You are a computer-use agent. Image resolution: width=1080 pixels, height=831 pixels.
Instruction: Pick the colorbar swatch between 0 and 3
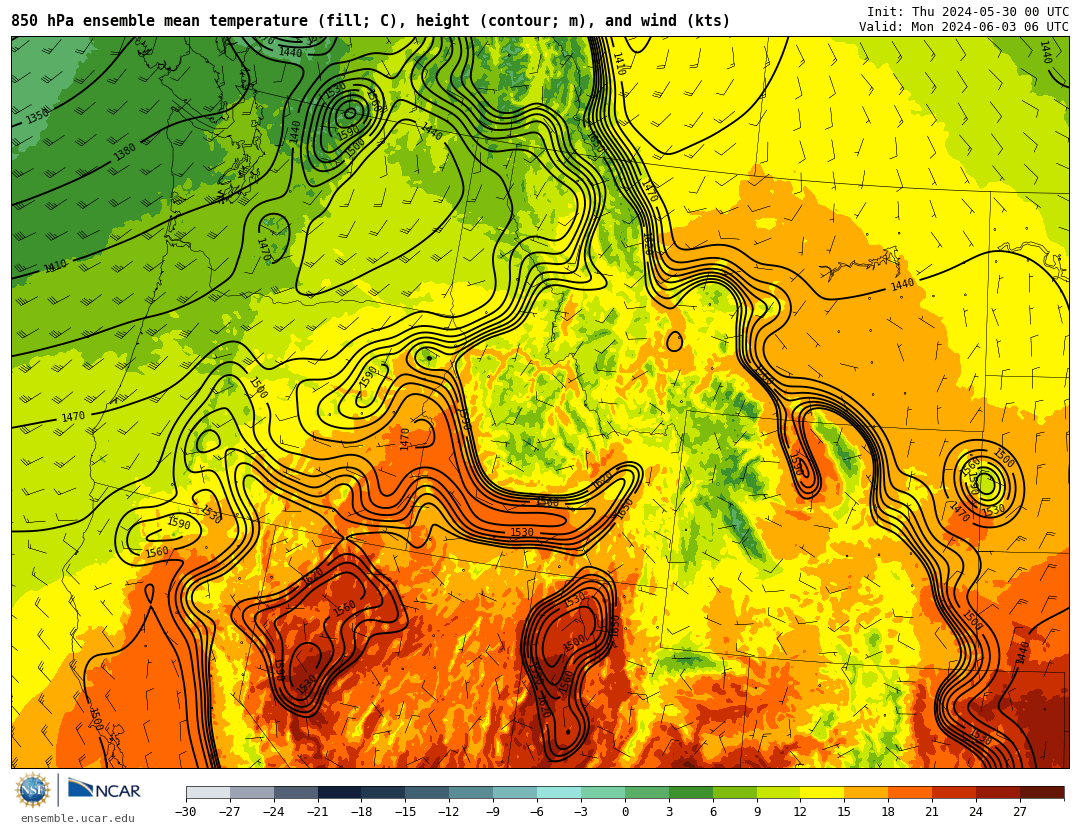647,792
